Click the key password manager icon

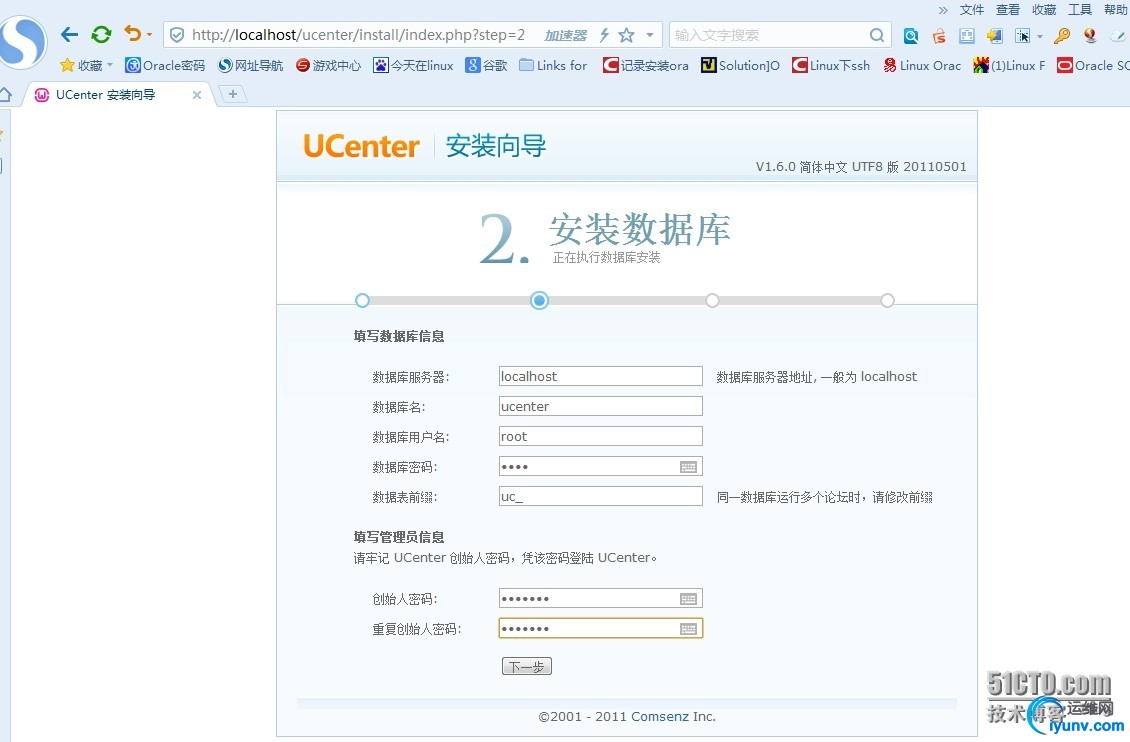click(x=1062, y=35)
